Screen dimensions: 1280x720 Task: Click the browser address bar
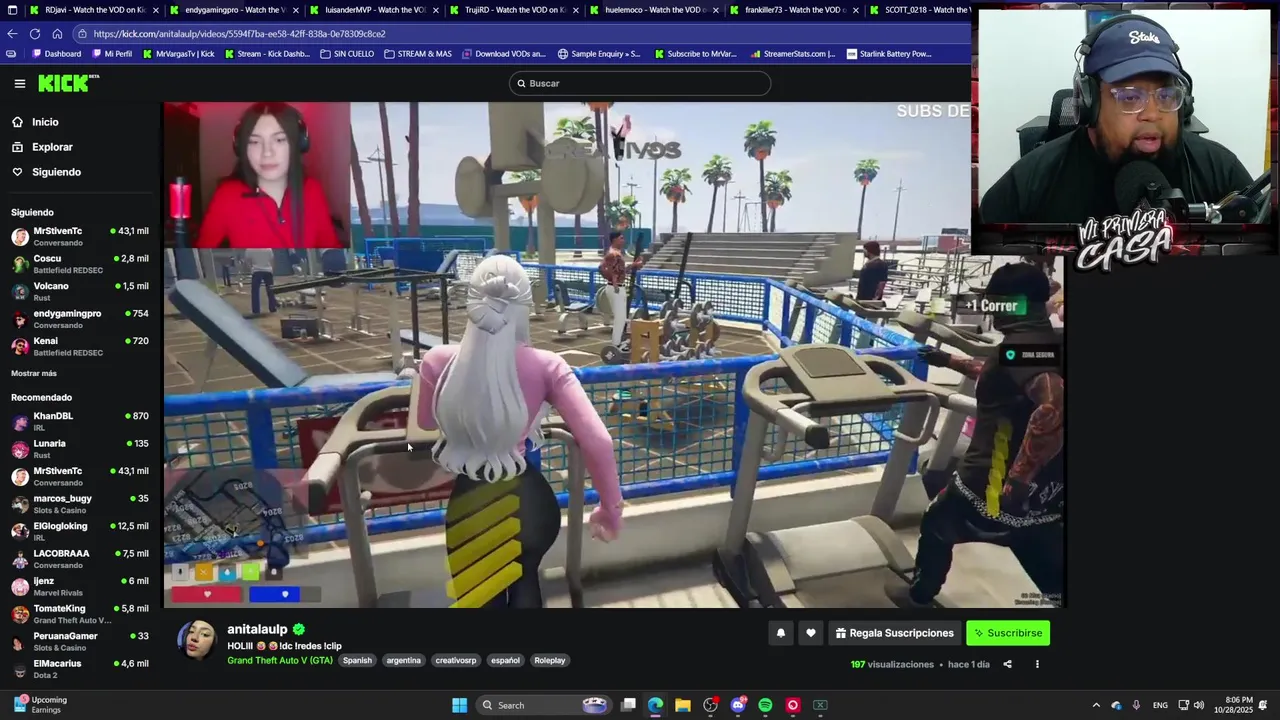point(520,33)
